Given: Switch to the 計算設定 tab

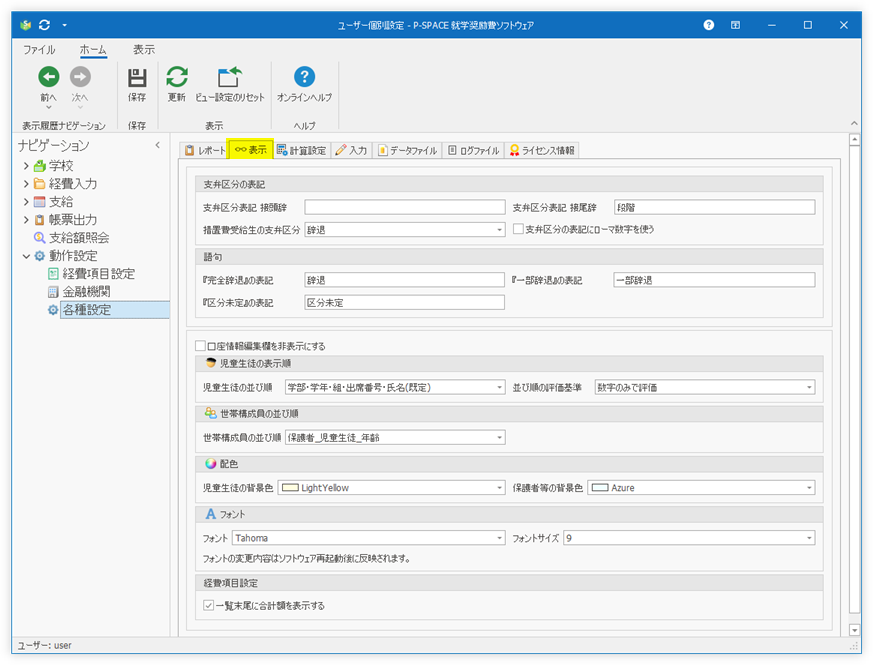Looking at the screenshot, I should click(302, 150).
